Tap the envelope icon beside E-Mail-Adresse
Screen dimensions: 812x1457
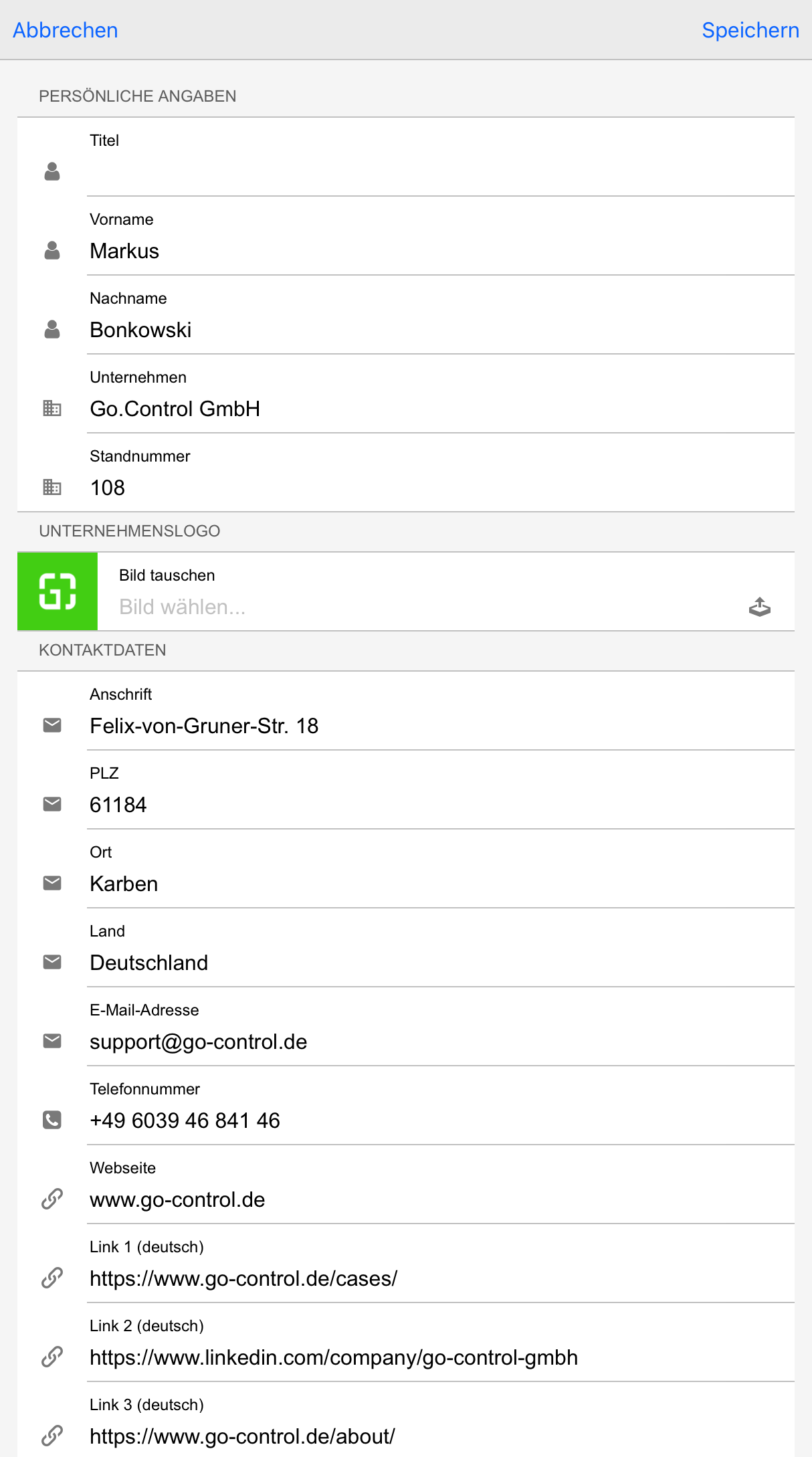click(x=52, y=1041)
